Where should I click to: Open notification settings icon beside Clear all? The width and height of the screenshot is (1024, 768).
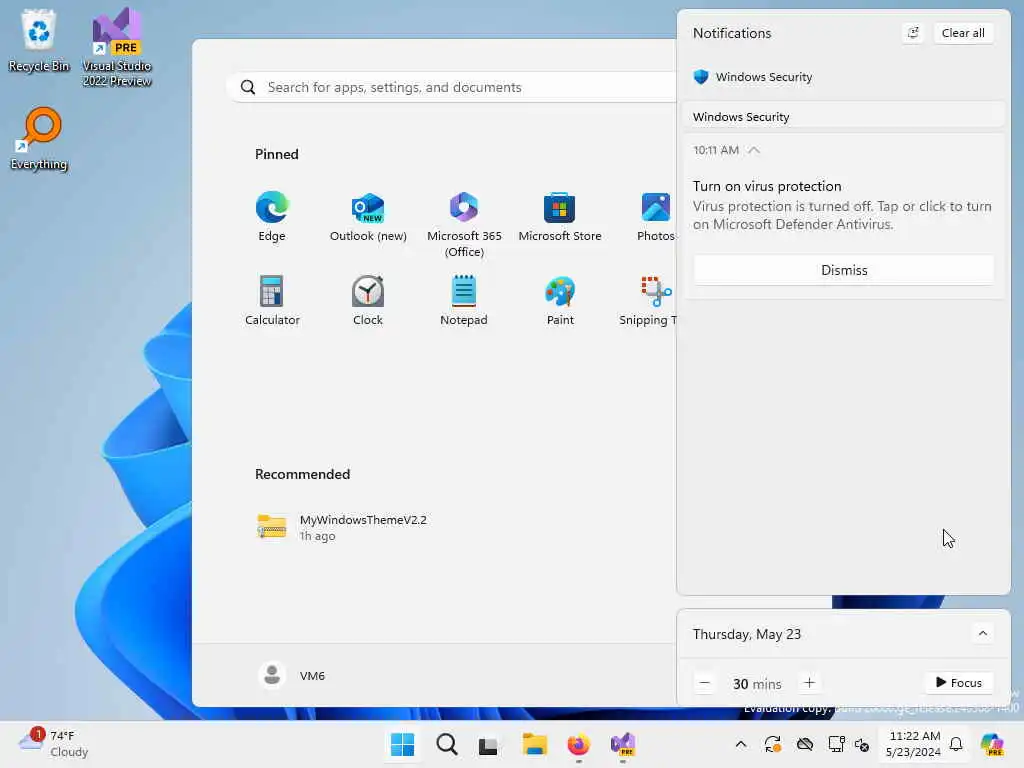913,33
